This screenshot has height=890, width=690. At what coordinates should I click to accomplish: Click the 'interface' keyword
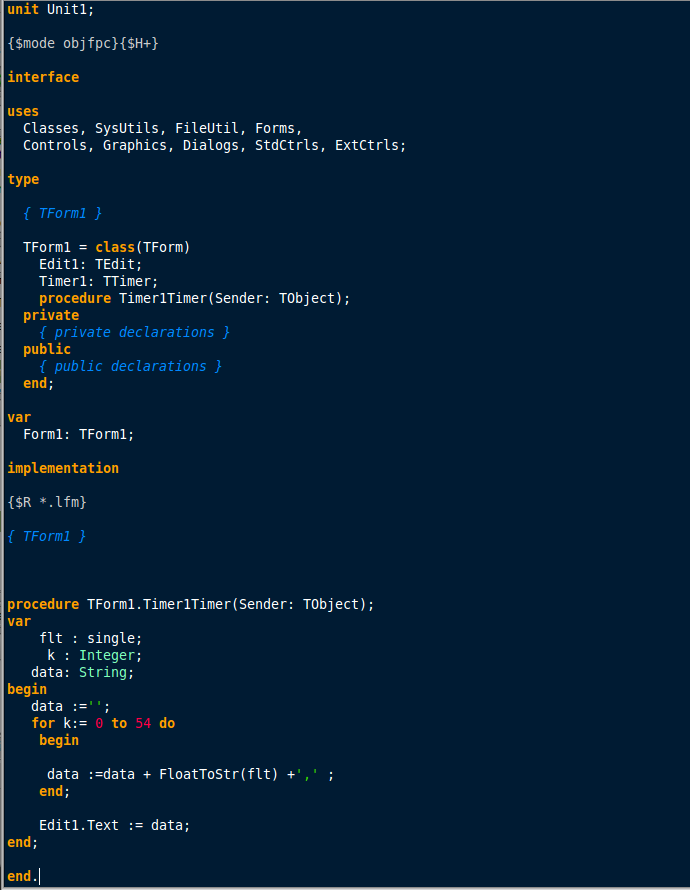(43, 77)
